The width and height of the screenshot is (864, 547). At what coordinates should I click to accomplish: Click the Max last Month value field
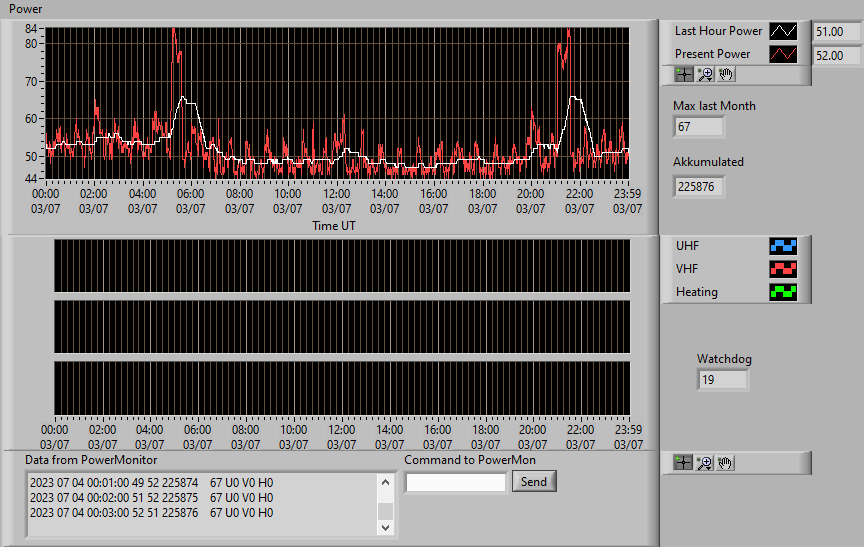[699, 127]
